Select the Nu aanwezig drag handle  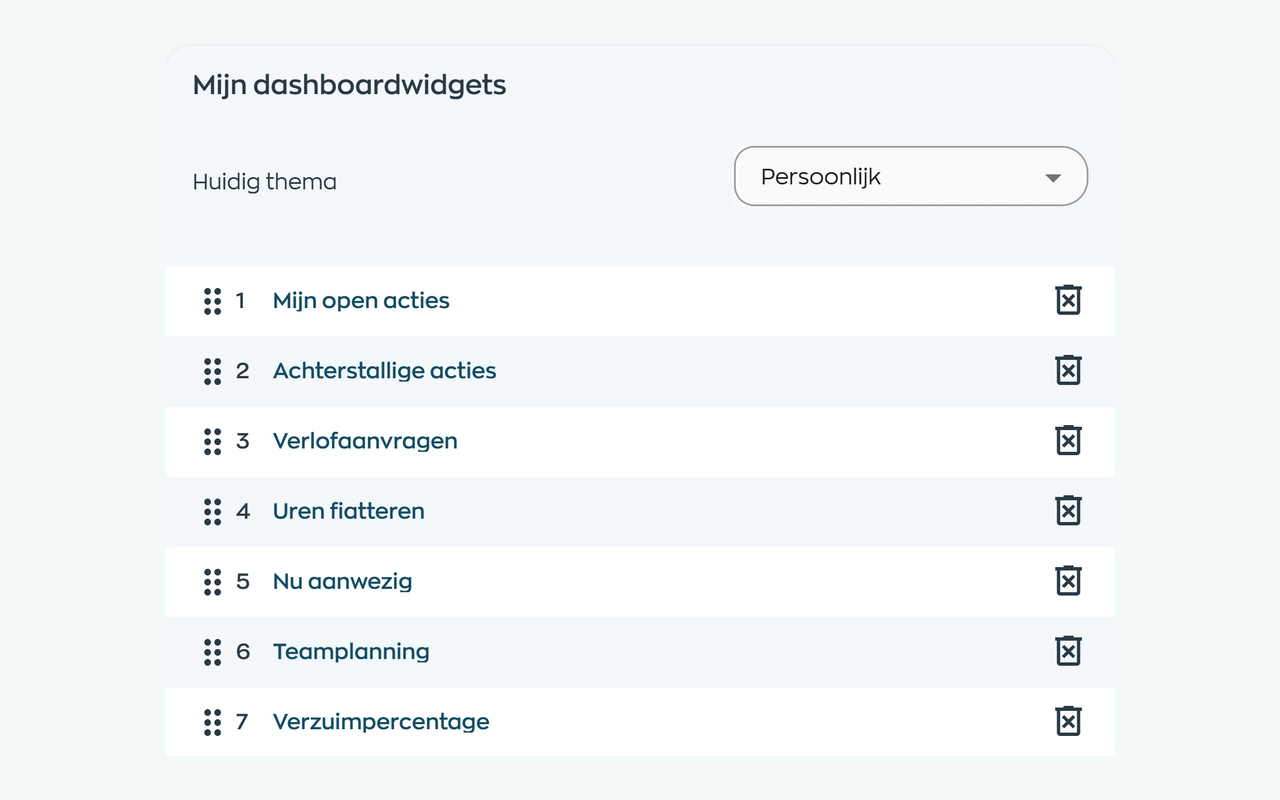[x=212, y=581]
